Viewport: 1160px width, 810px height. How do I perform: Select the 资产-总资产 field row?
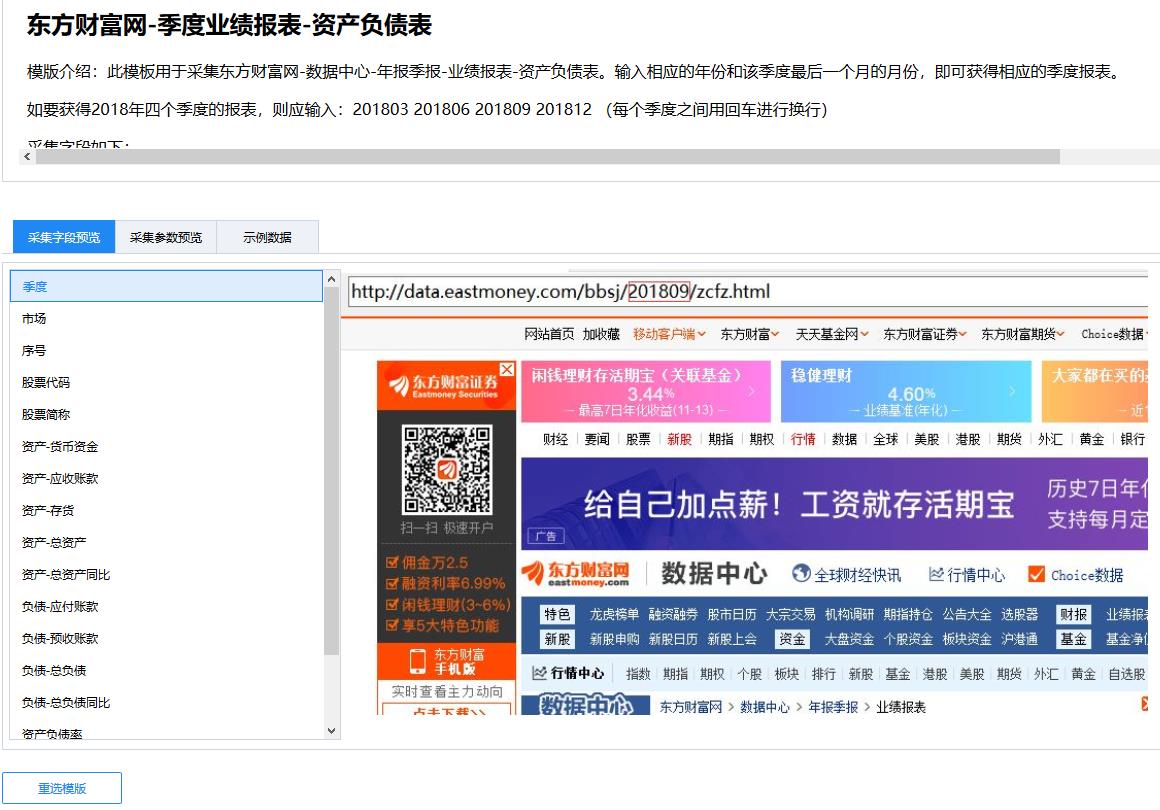166,542
